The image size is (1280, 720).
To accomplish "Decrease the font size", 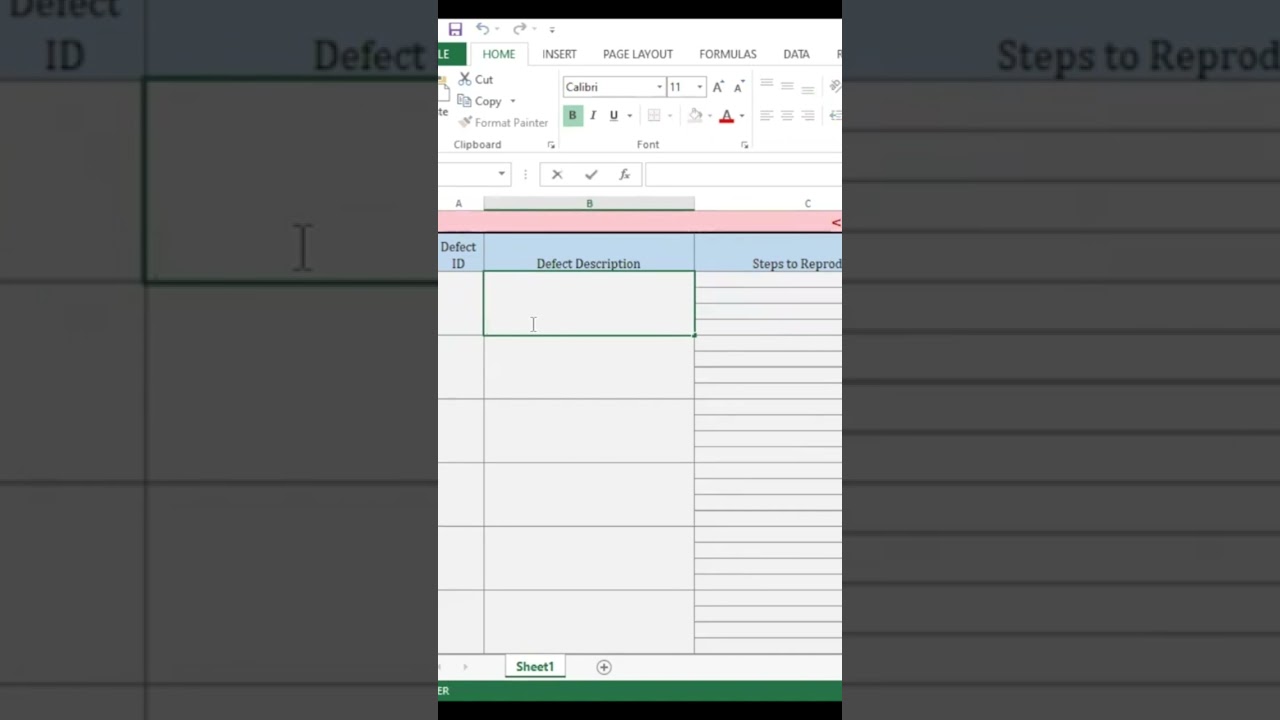I will [x=738, y=87].
